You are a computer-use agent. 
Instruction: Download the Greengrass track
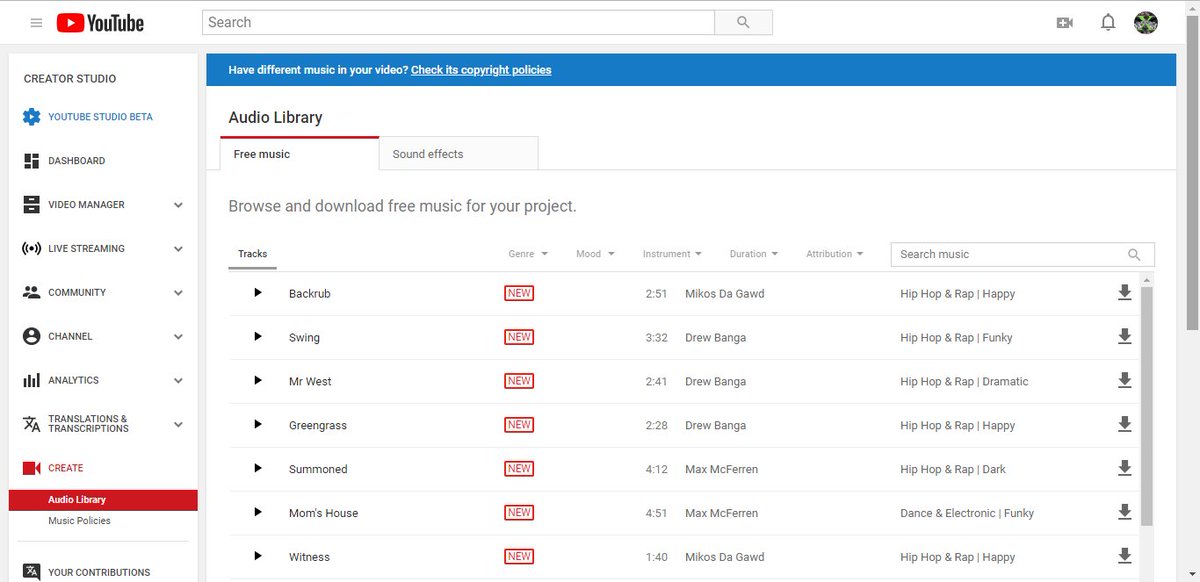pos(1124,425)
